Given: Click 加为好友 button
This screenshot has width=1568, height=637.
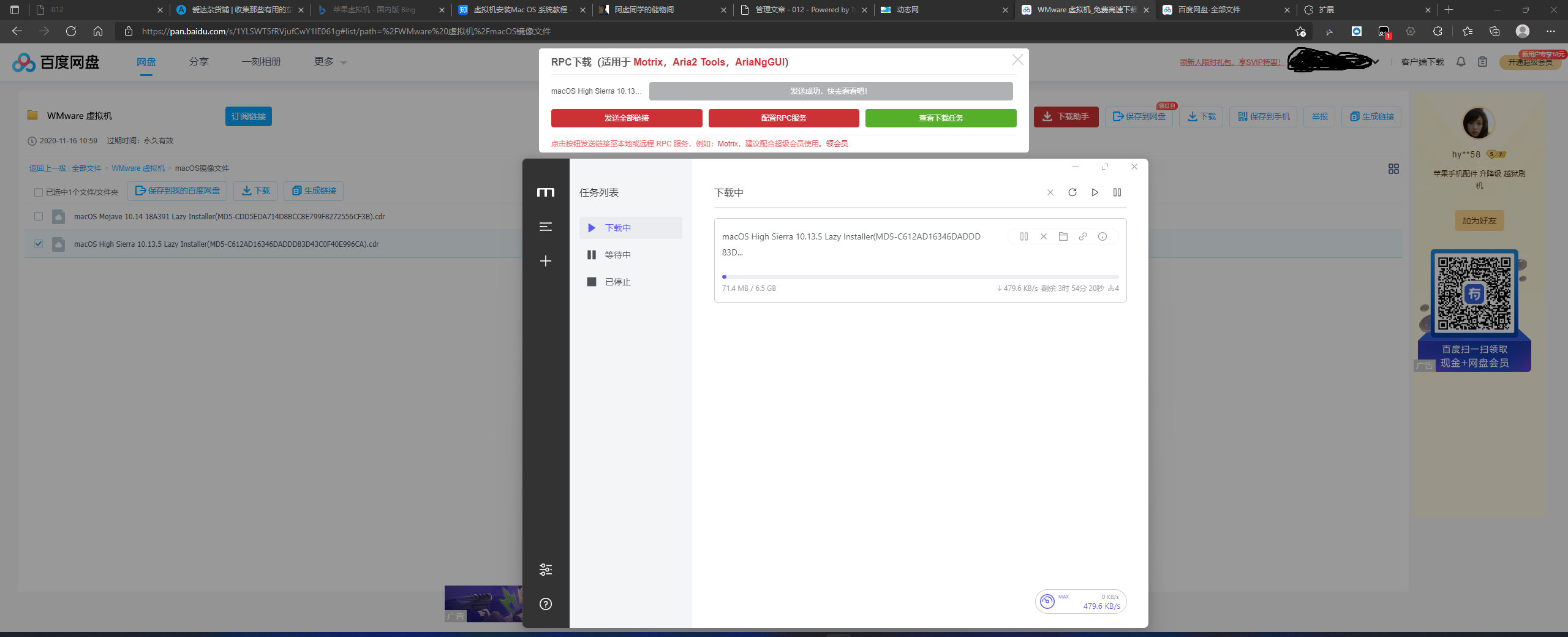Looking at the screenshot, I should coord(1479,221).
